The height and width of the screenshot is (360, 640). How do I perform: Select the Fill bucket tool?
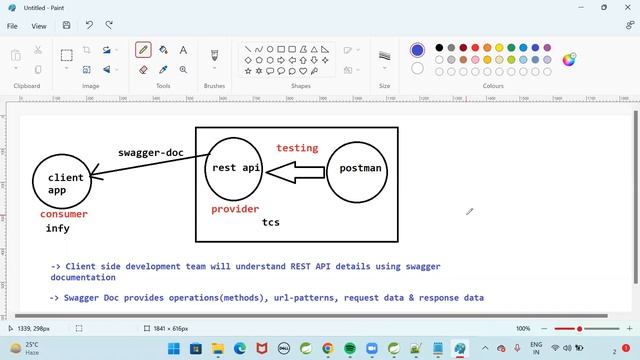pos(163,50)
